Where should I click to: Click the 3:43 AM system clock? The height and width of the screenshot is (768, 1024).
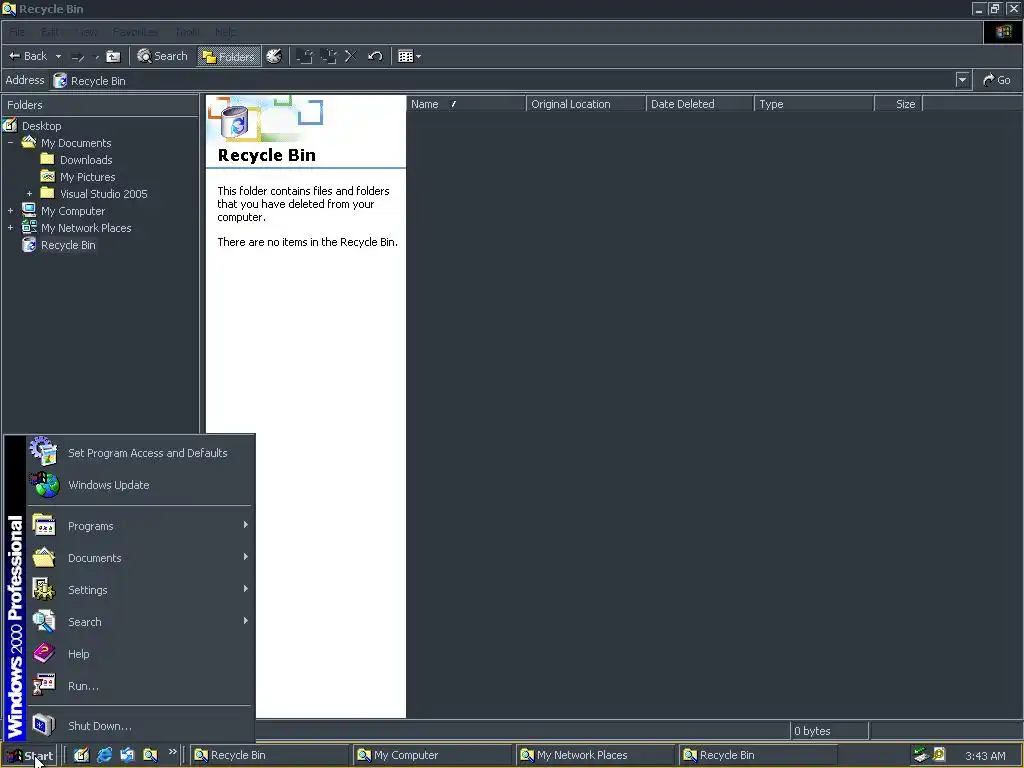point(985,756)
